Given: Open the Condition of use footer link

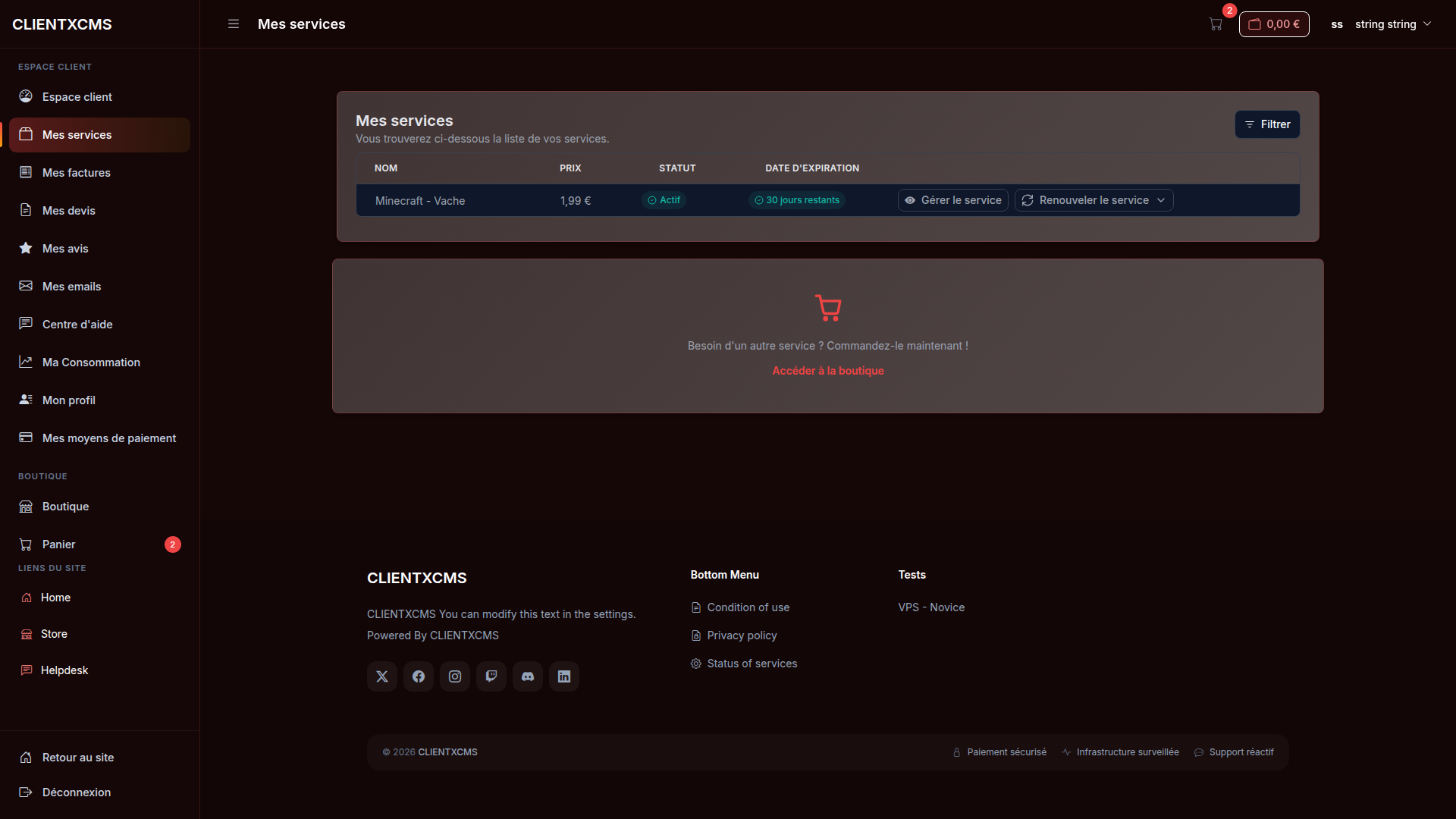Looking at the screenshot, I should tap(740, 607).
